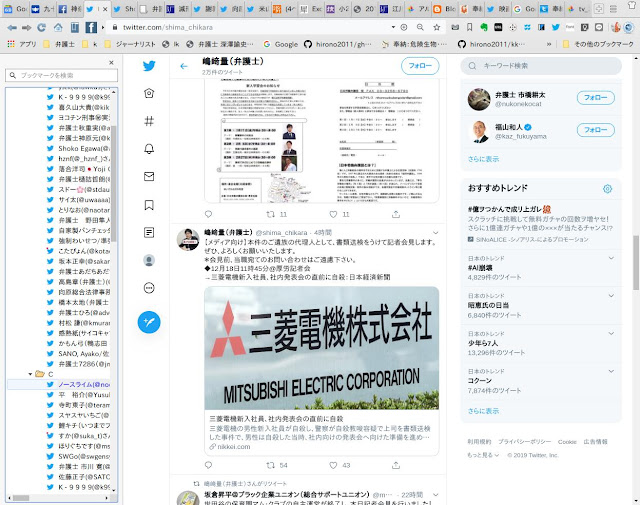Screen dimensions: 640x505
Task: Collapse the C bookmark folder
Action: (x=30, y=374)
